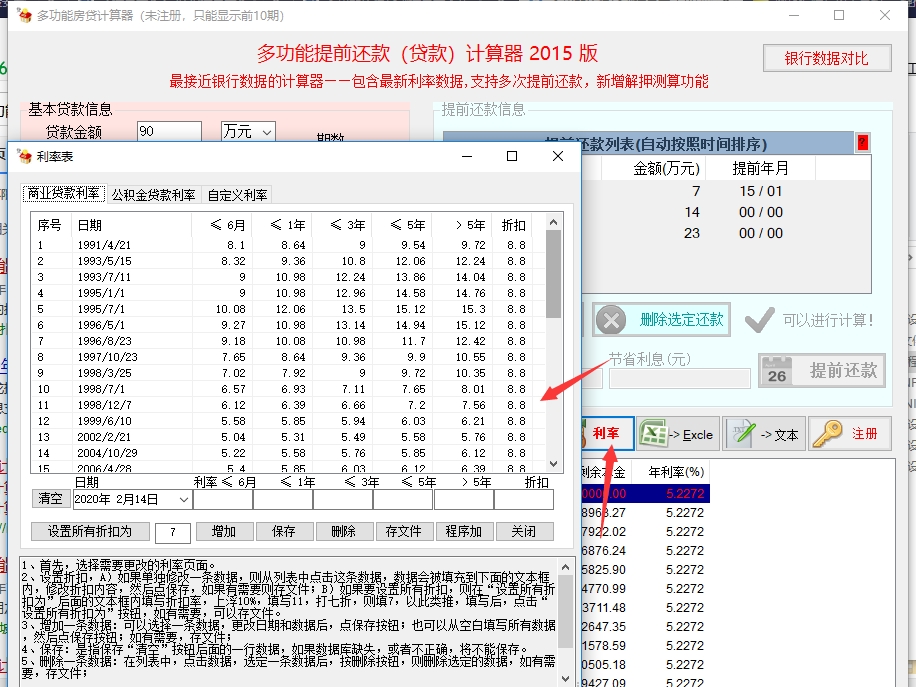916x687 pixels.
Task: Click the 关闭 button
Action: pyautogui.click(x=523, y=532)
